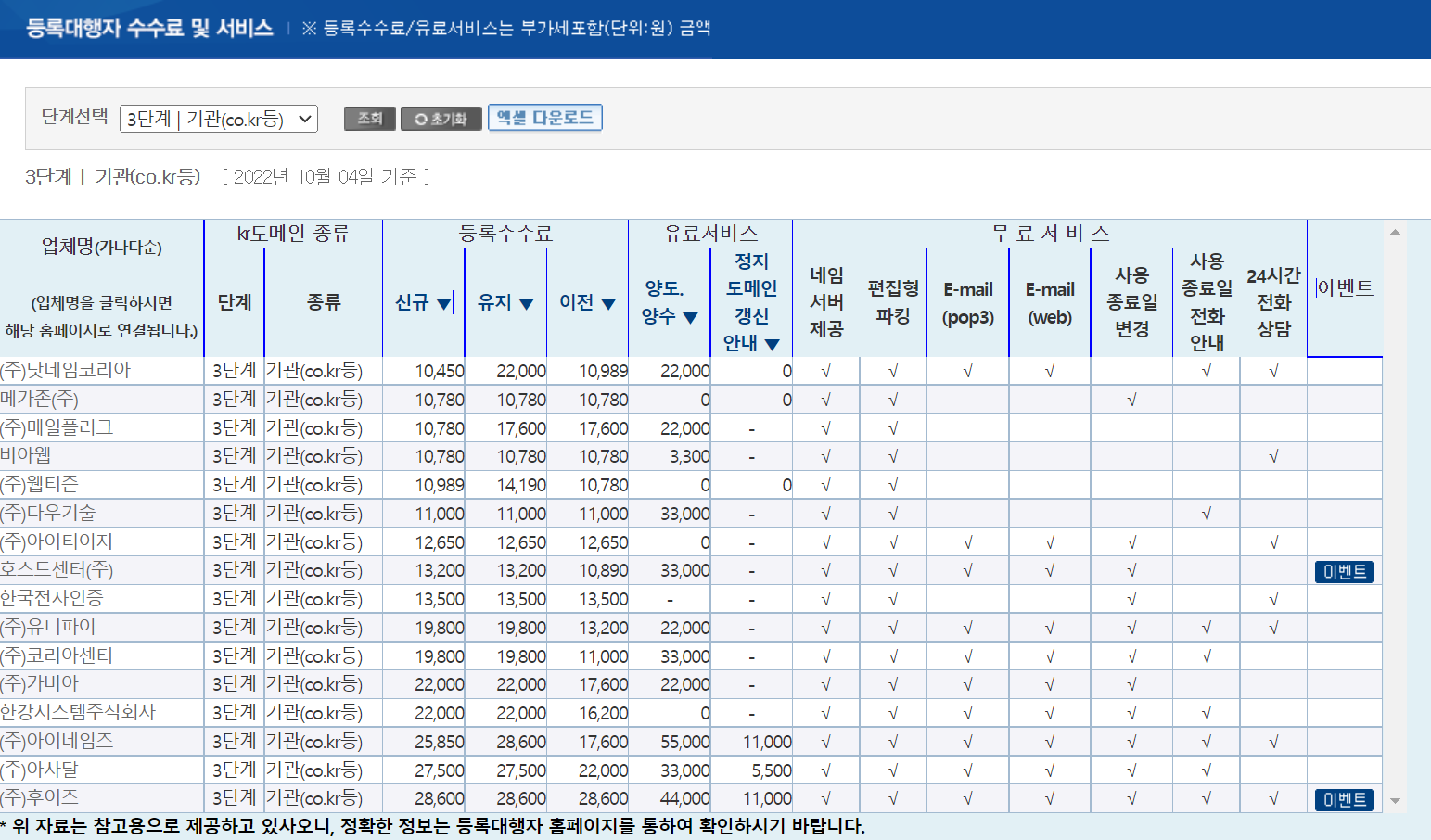1431x840 pixels.
Task: Open (주)메일플러그 company link
Action: coord(57,427)
